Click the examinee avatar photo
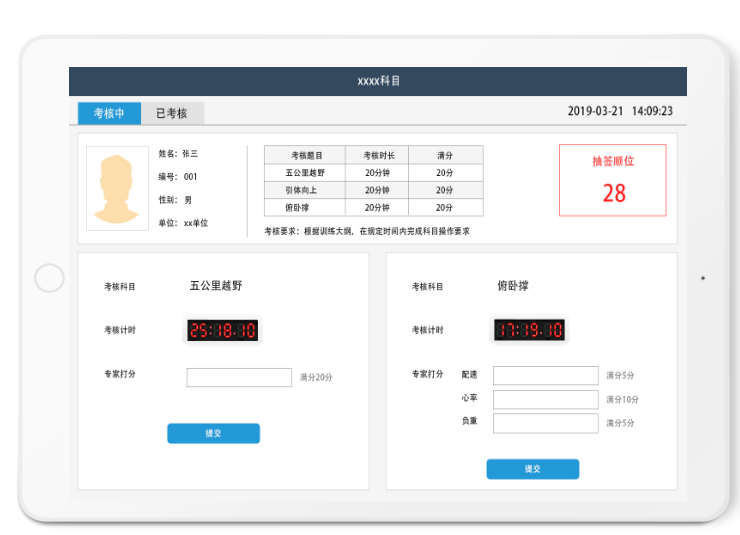 click(117, 188)
